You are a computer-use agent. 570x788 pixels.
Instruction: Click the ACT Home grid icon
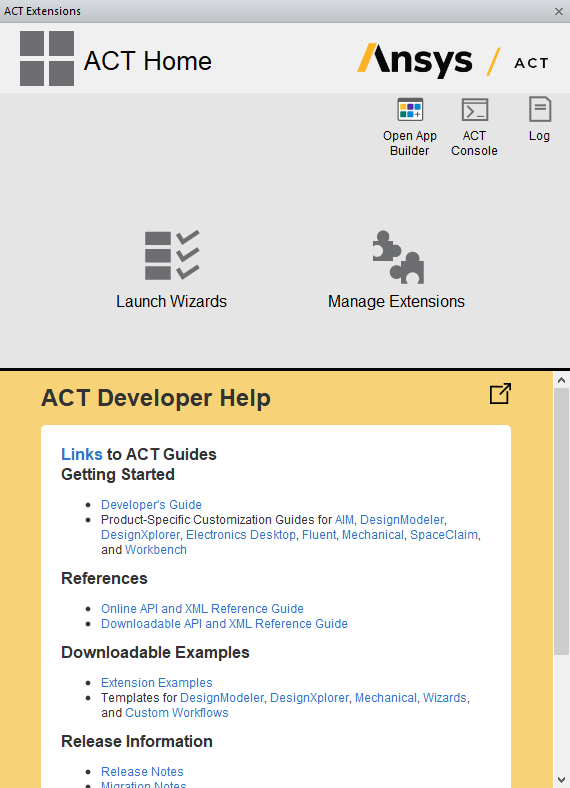click(x=47, y=58)
